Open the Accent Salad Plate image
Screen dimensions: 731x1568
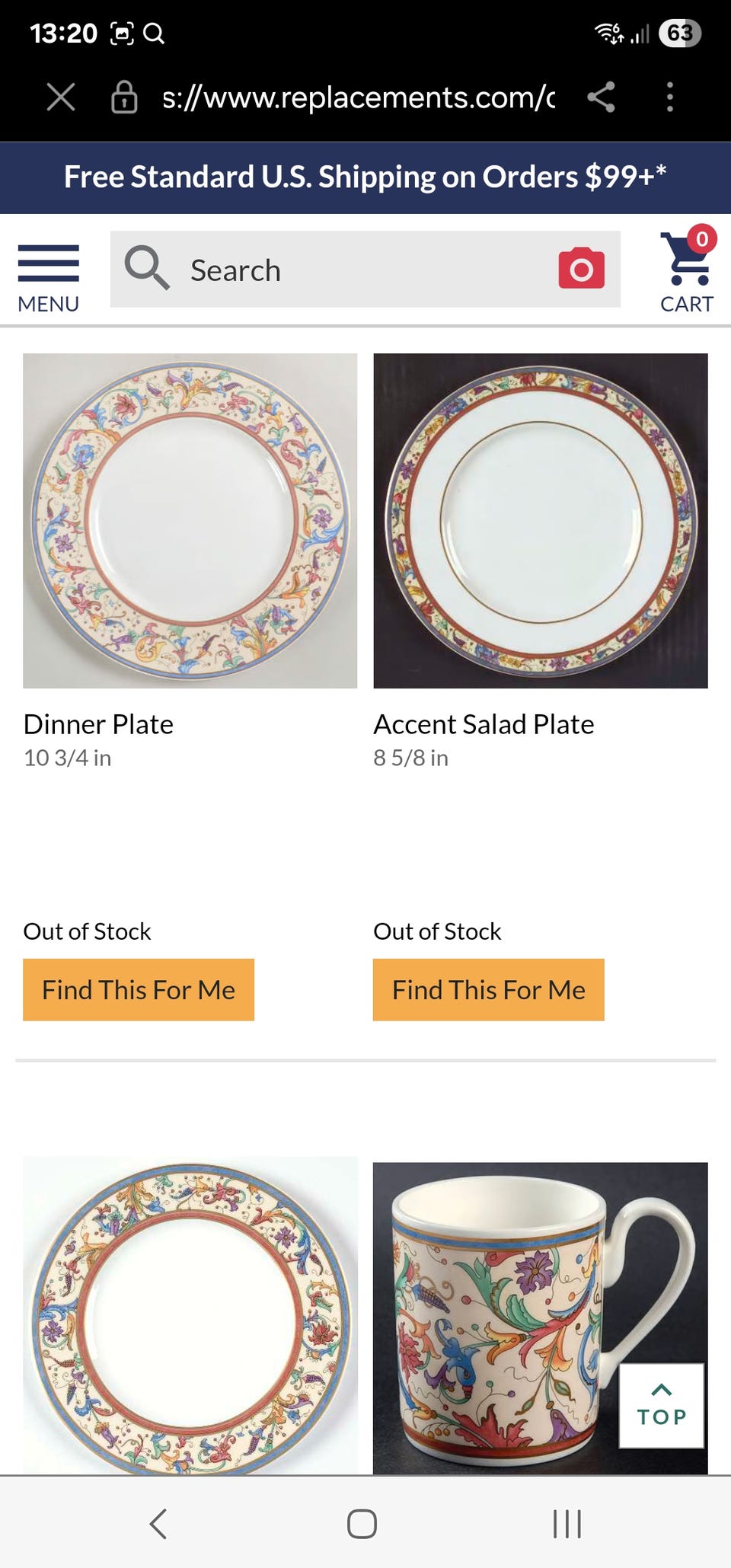[x=540, y=521]
